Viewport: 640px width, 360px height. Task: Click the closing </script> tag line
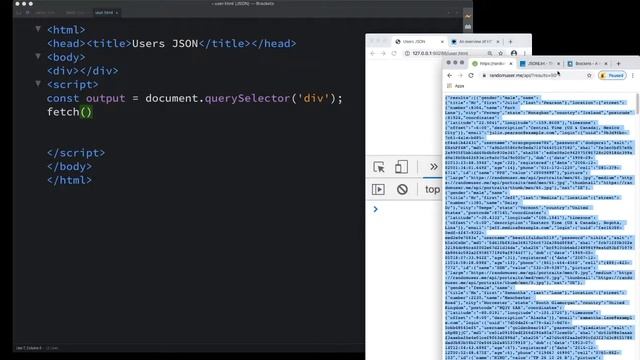76,153
